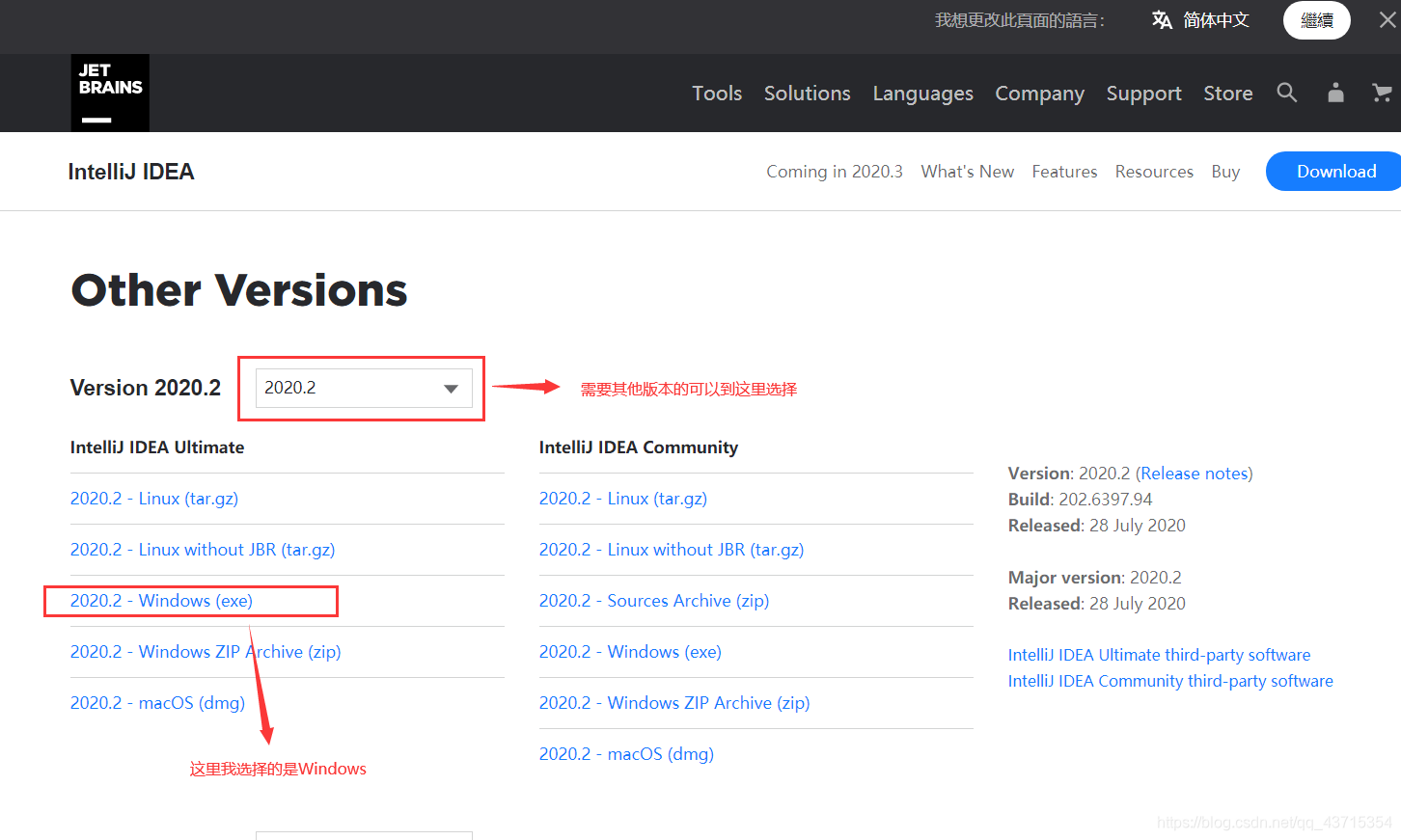Viewport: 1401px width, 840px height.
Task: Open the Languages menu
Action: coord(923,94)
